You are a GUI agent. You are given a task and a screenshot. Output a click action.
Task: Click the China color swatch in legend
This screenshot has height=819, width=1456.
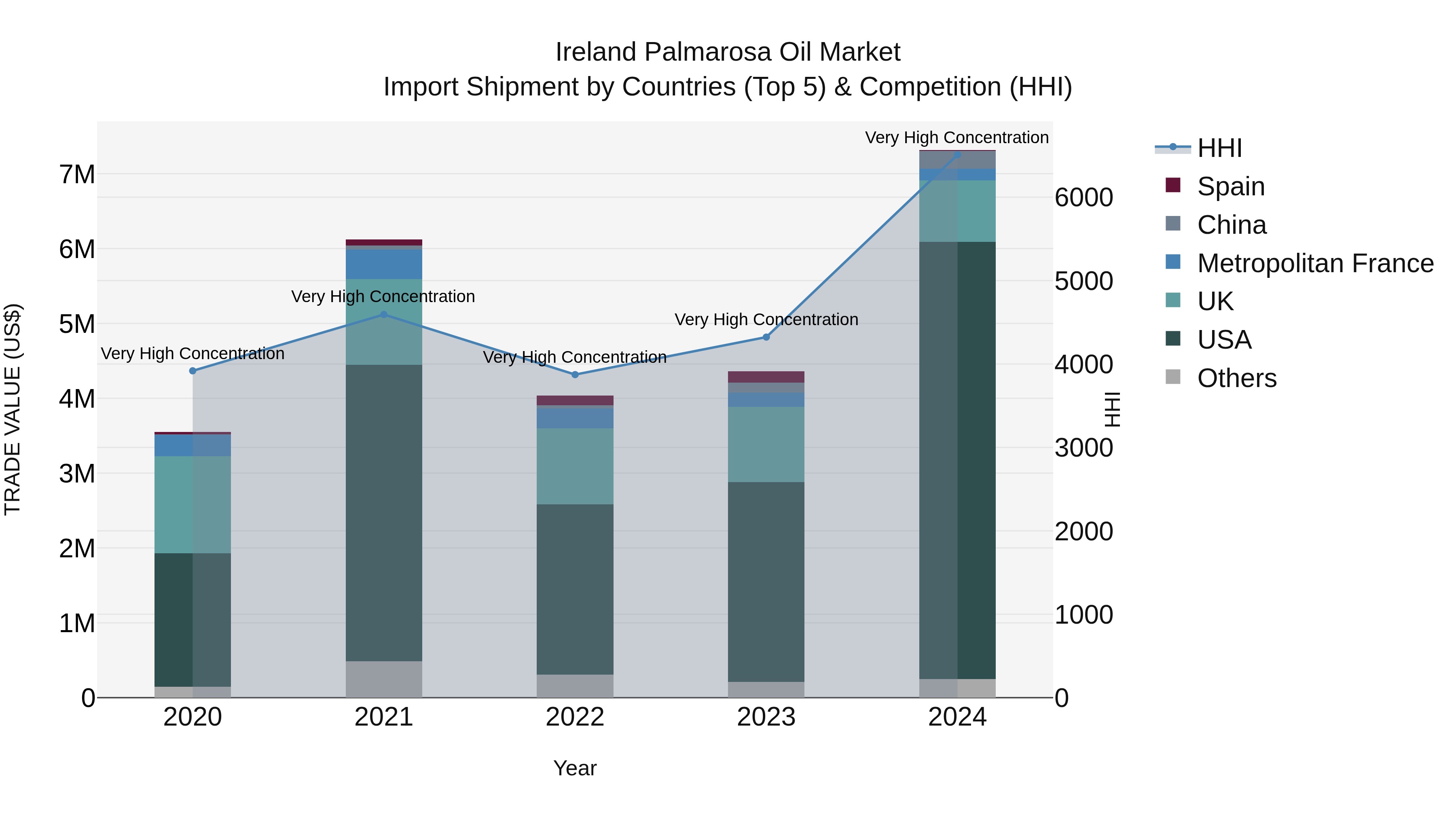click(1173, 223)
